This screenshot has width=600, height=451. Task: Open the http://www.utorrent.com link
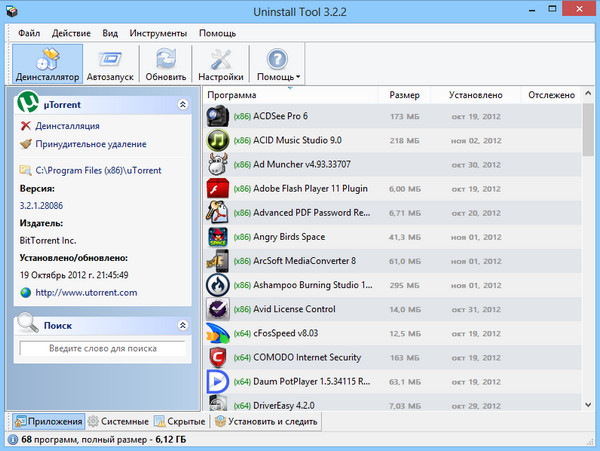(x=88, y=292)
